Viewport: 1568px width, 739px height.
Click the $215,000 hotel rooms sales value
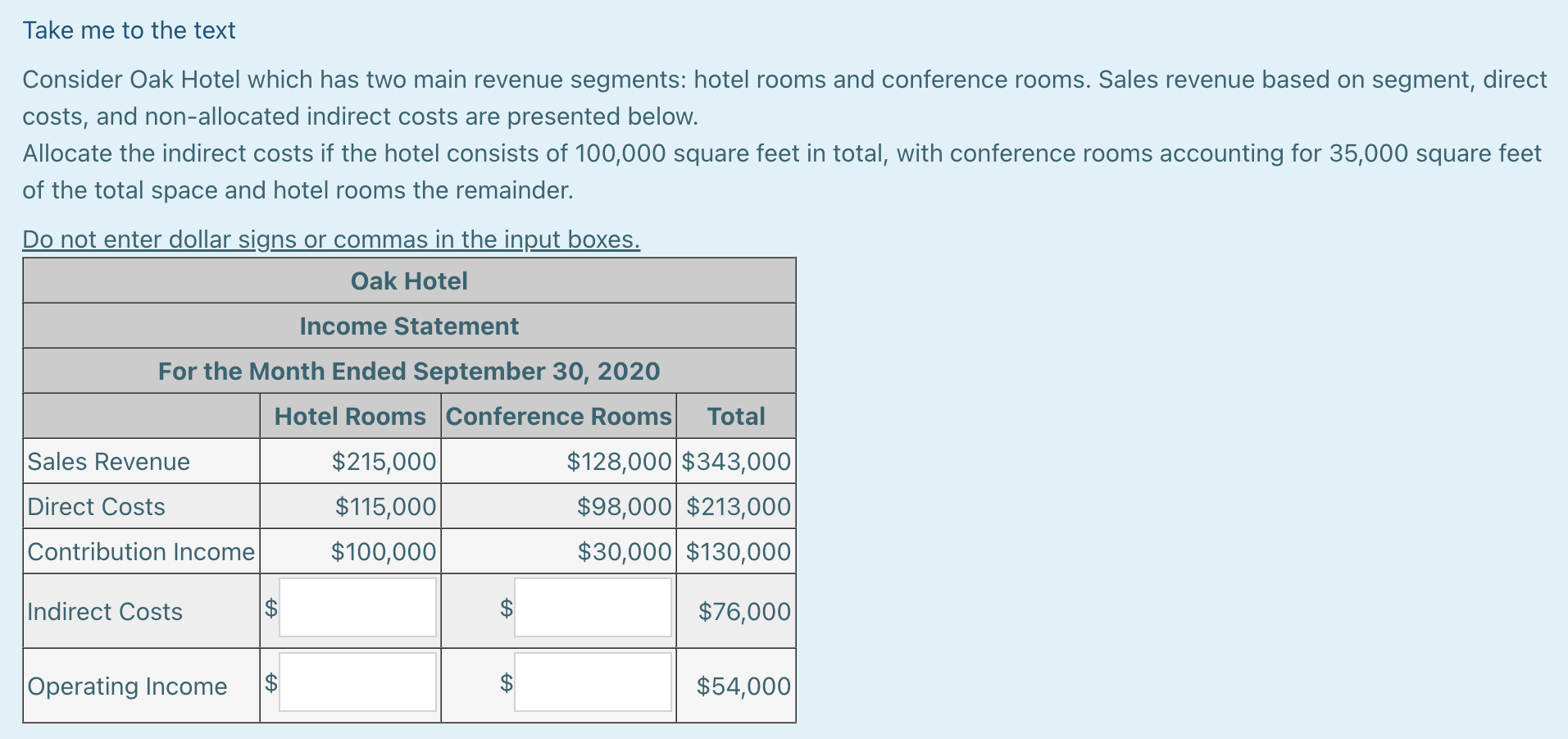pos(384,462)
